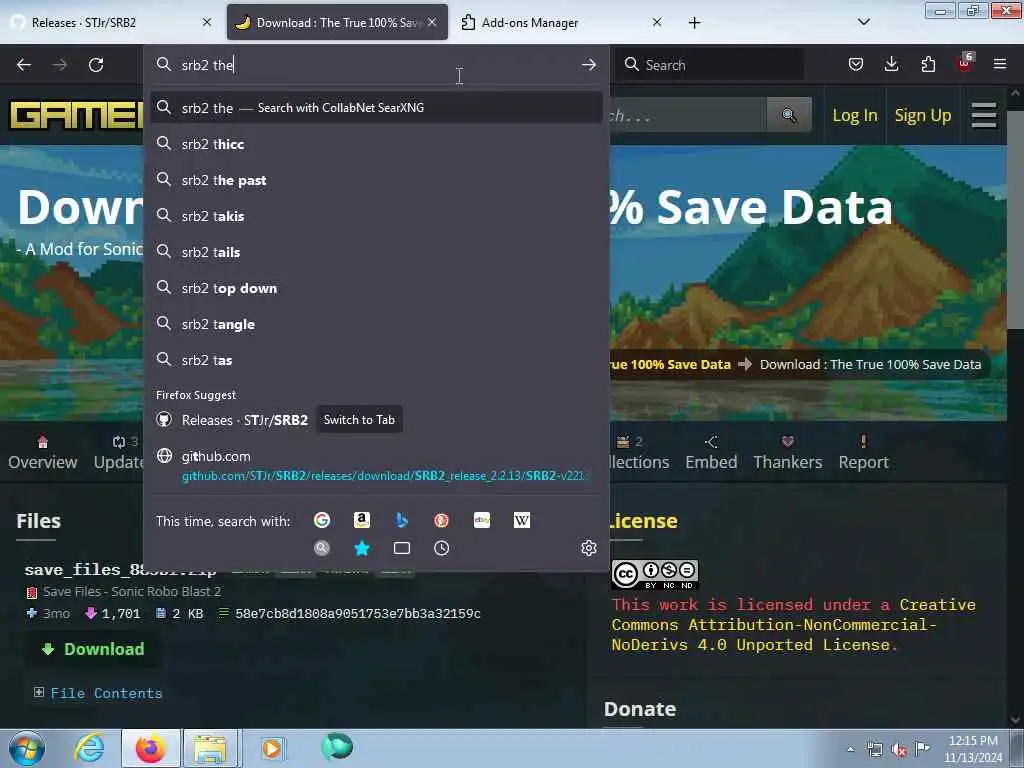Image resolution: width=1024 pixels, height=768 pixels.
Task: Search with Amazon one-off engine icon
Action: 362,520
